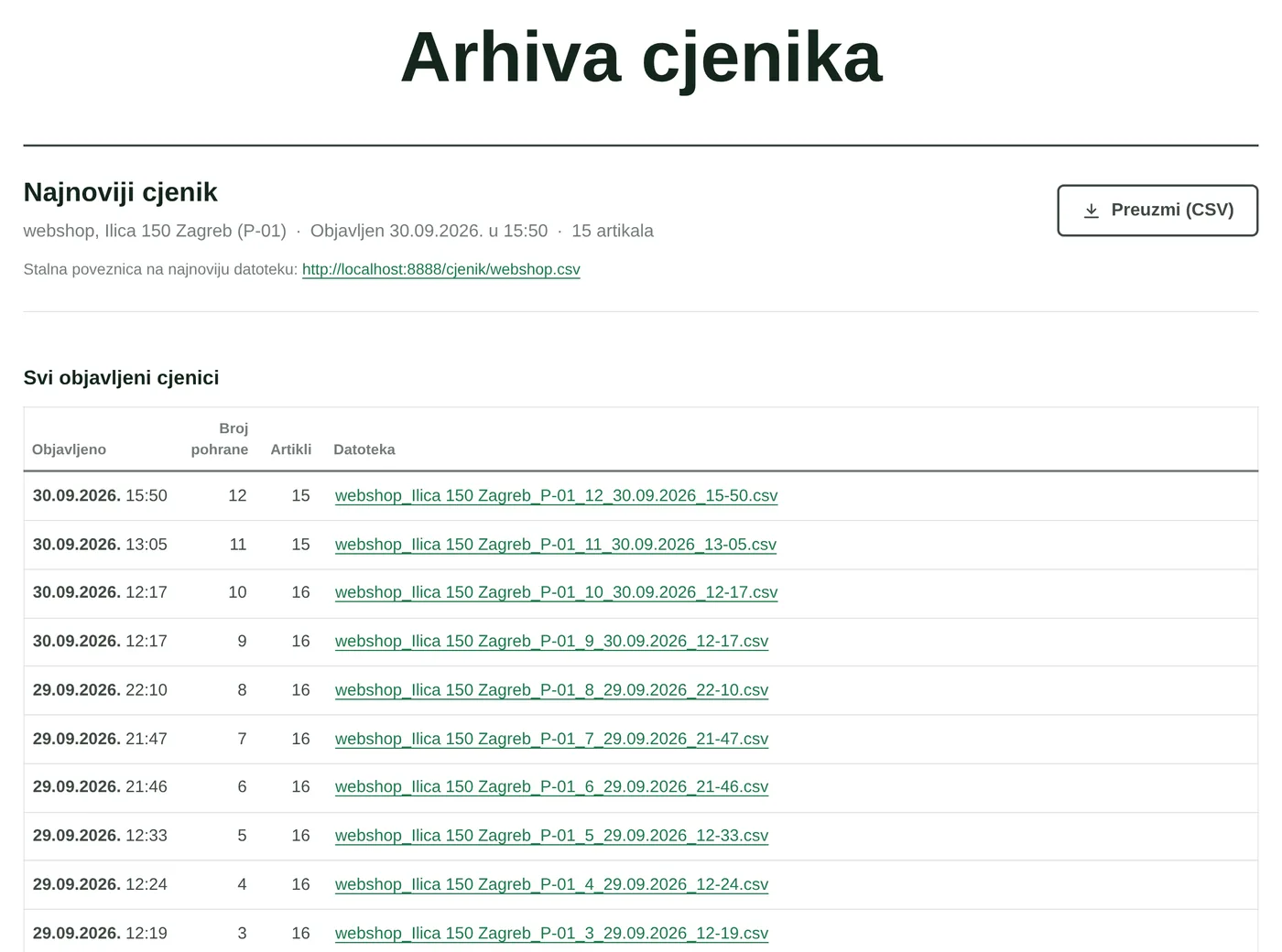Image resolution: width=1282 pixels, height=952 pixels.
Task: Select date cell 29.09.2026. 12:24
Action: point(100,883)
